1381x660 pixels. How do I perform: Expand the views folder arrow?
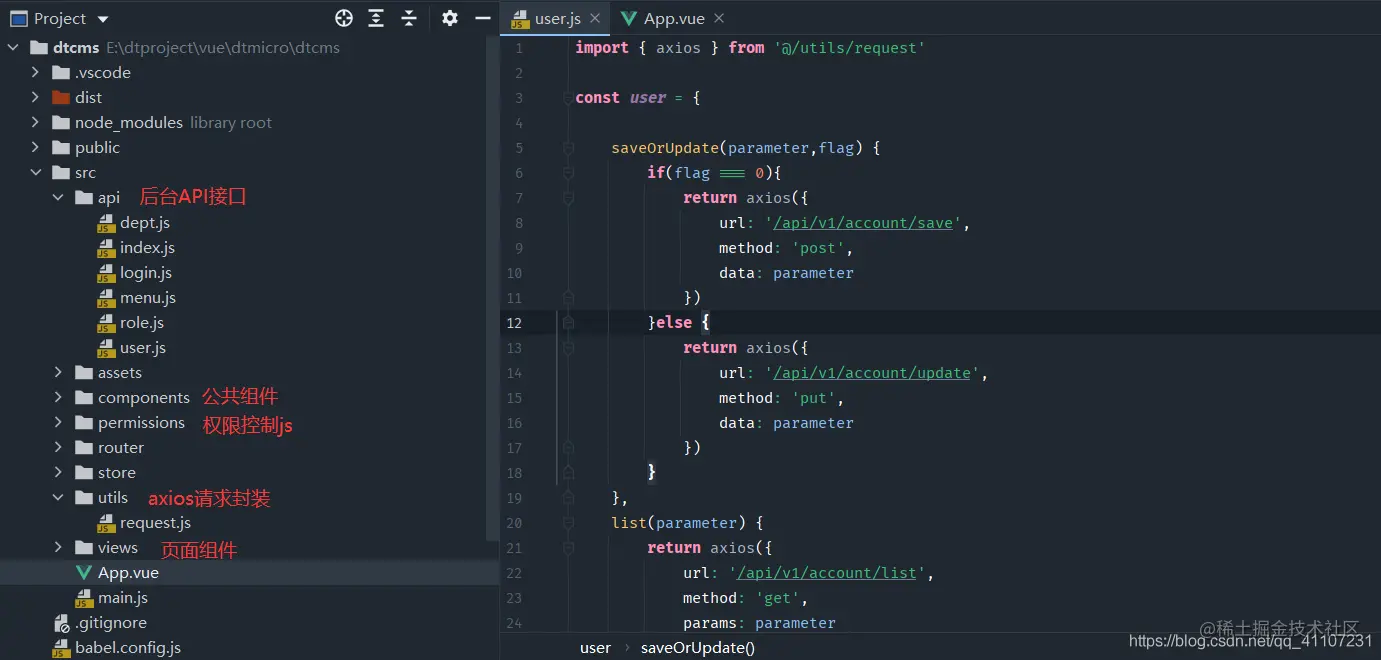58,547
